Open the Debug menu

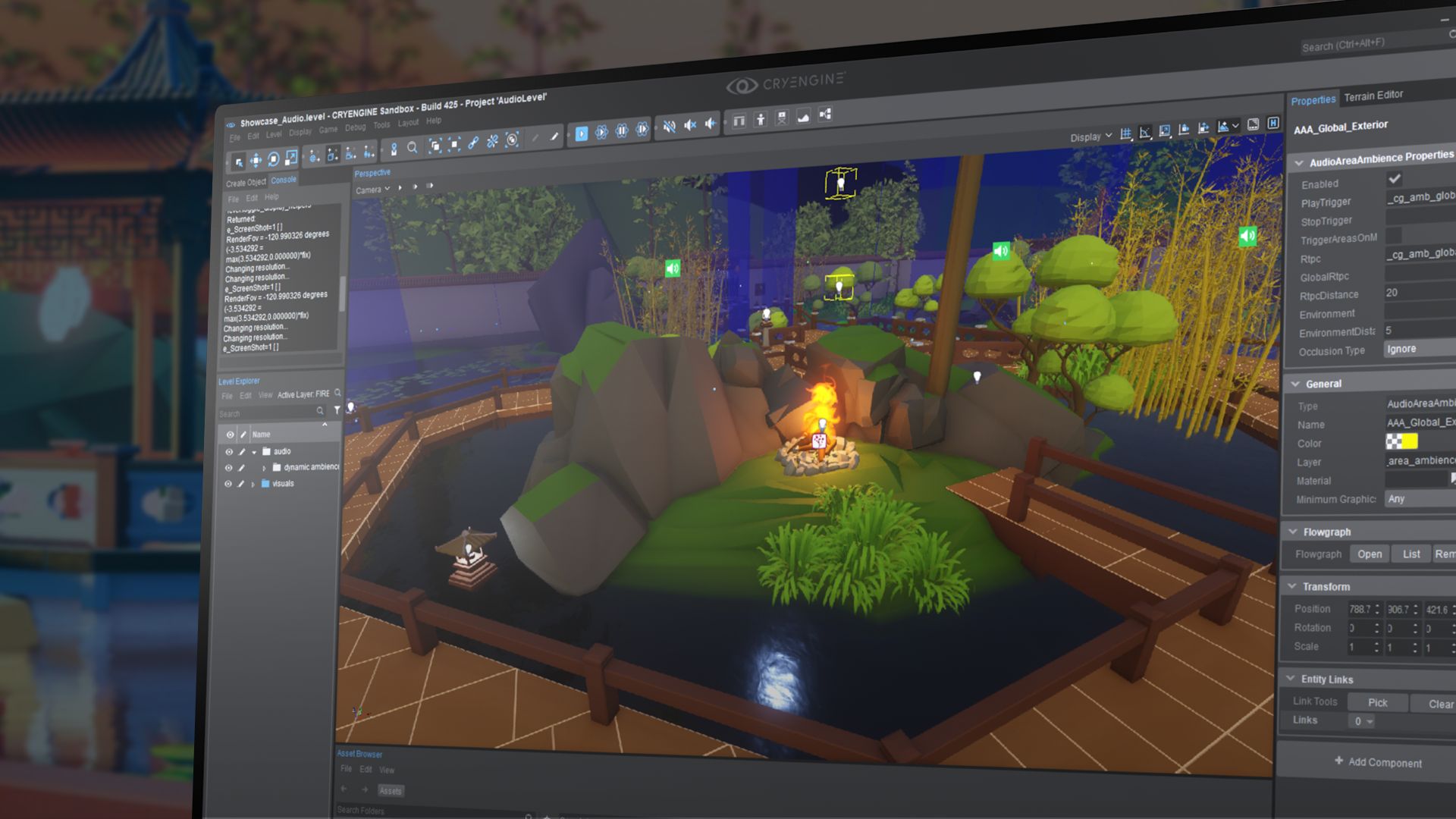(x=356, y=127)
